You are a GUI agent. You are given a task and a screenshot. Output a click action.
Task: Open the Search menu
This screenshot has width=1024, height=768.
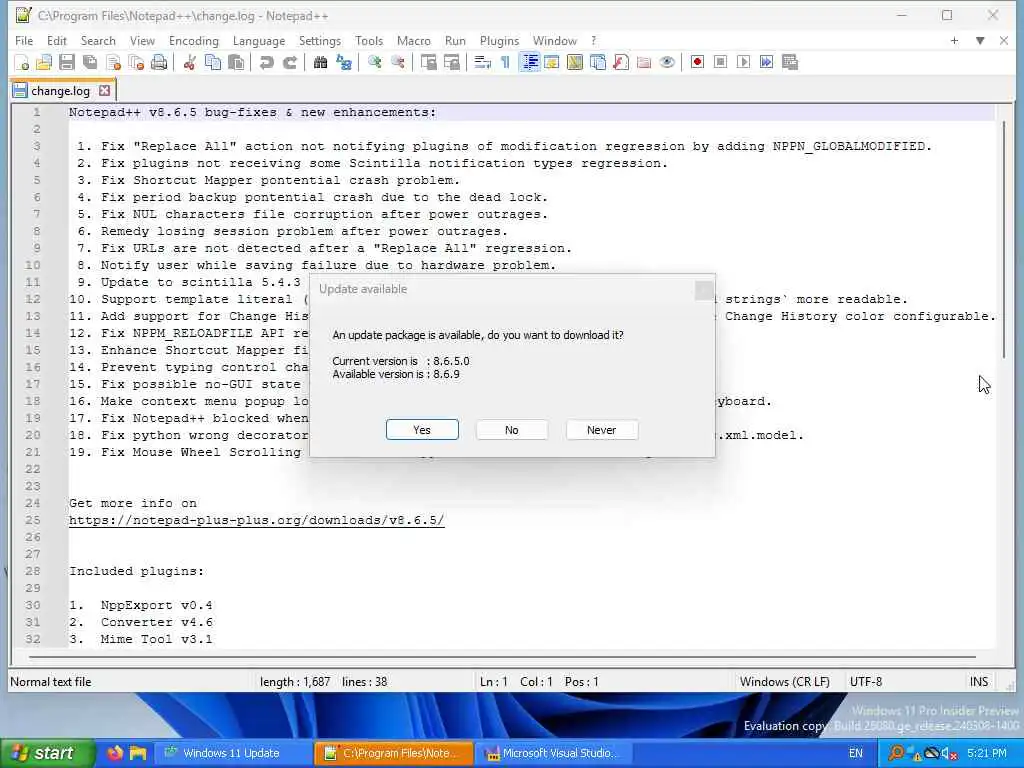pos(98,40)
